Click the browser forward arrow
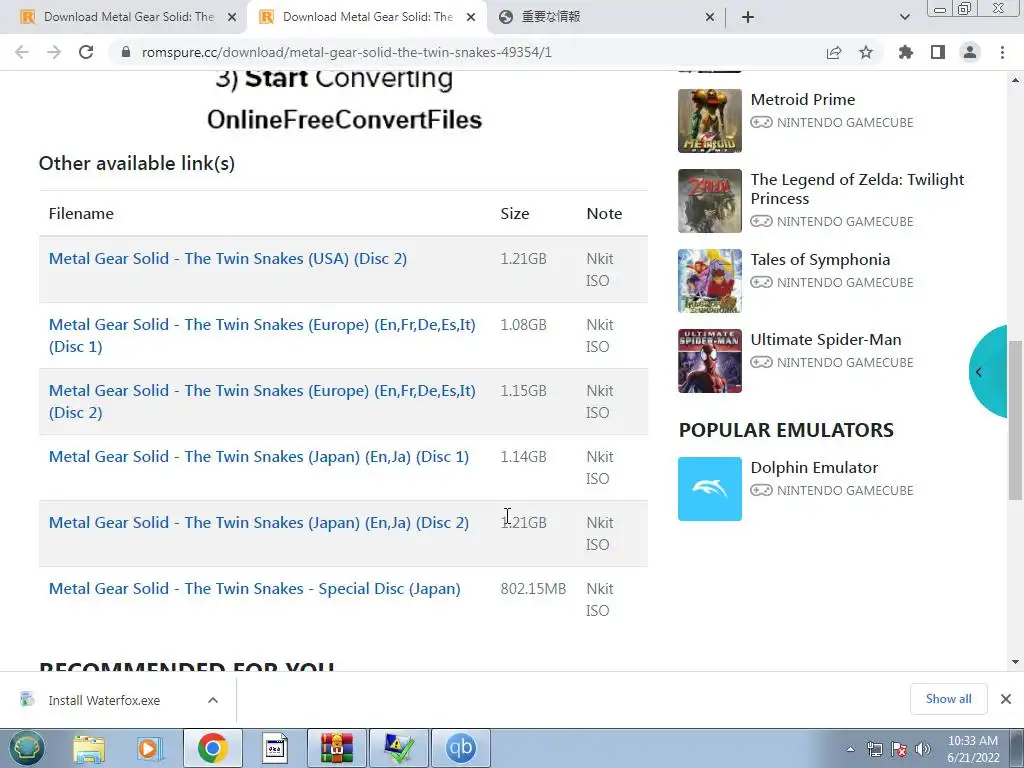The height and width of the screenshot is (768, 1024). 54,52
